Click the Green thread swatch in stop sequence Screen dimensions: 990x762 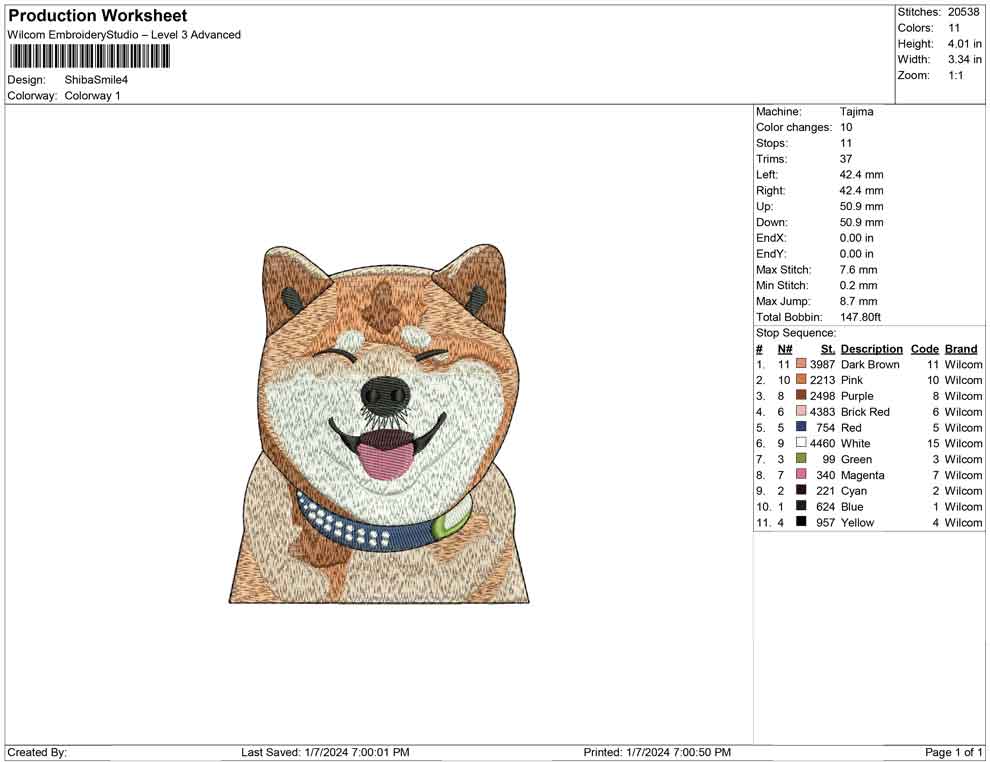click(800, 459)
